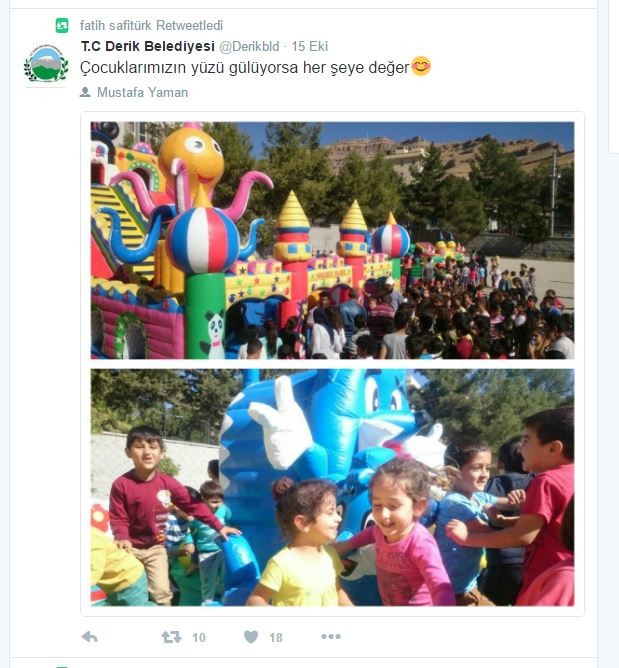
Task: Click the tagged person icon
Action: tap(85, 92)
